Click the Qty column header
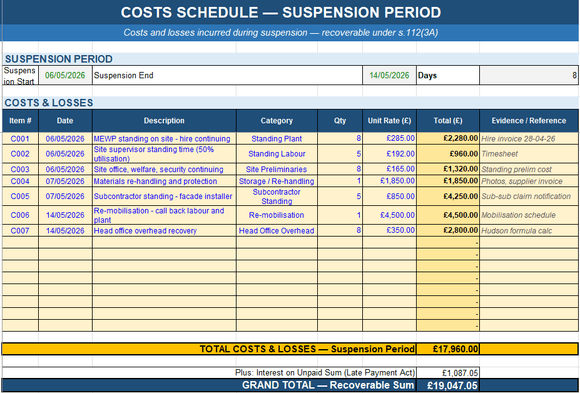This screenshot has height=393, width=580. pos(340,121)
